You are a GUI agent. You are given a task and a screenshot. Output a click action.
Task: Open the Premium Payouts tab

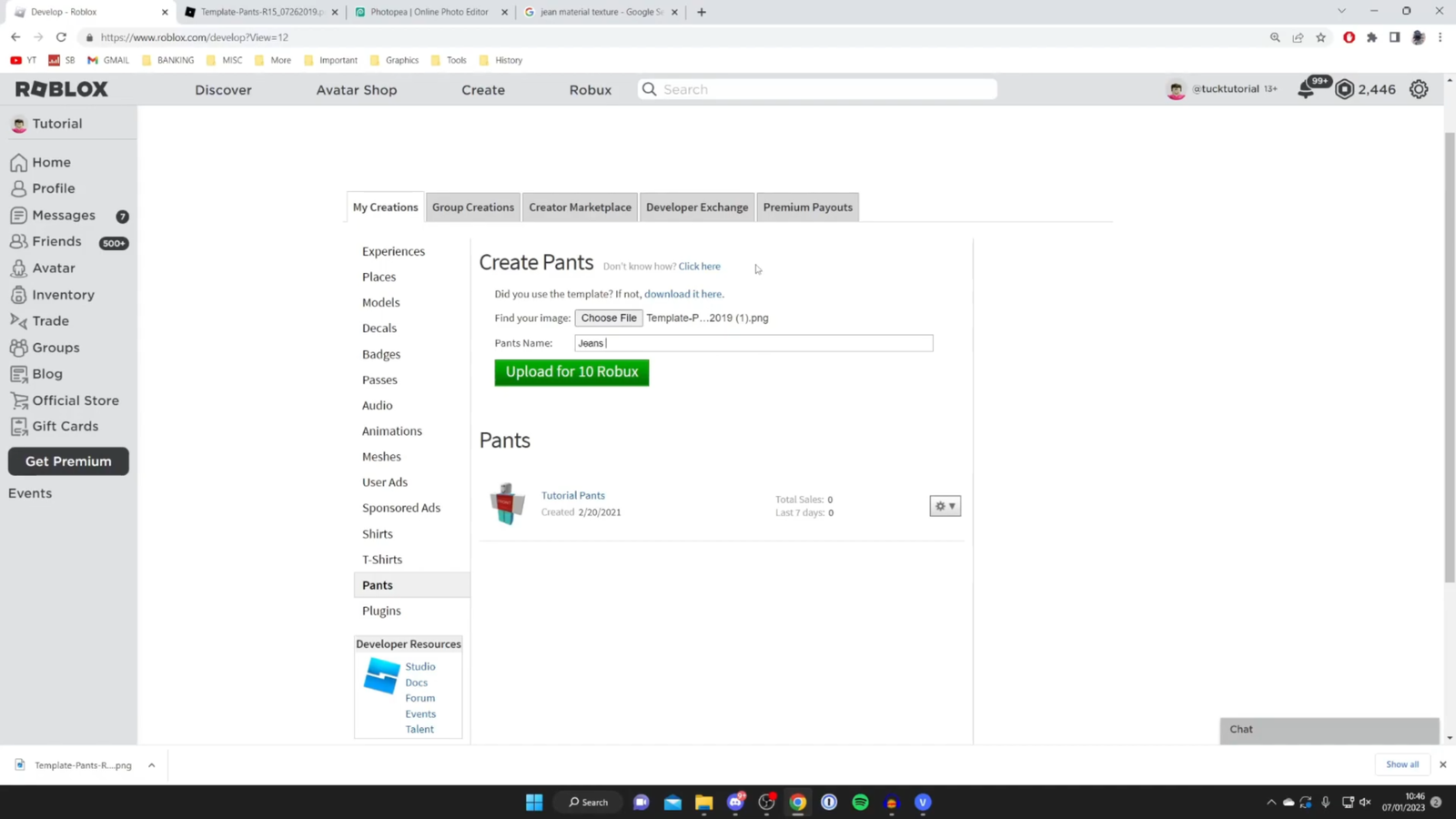coord(807,207)
